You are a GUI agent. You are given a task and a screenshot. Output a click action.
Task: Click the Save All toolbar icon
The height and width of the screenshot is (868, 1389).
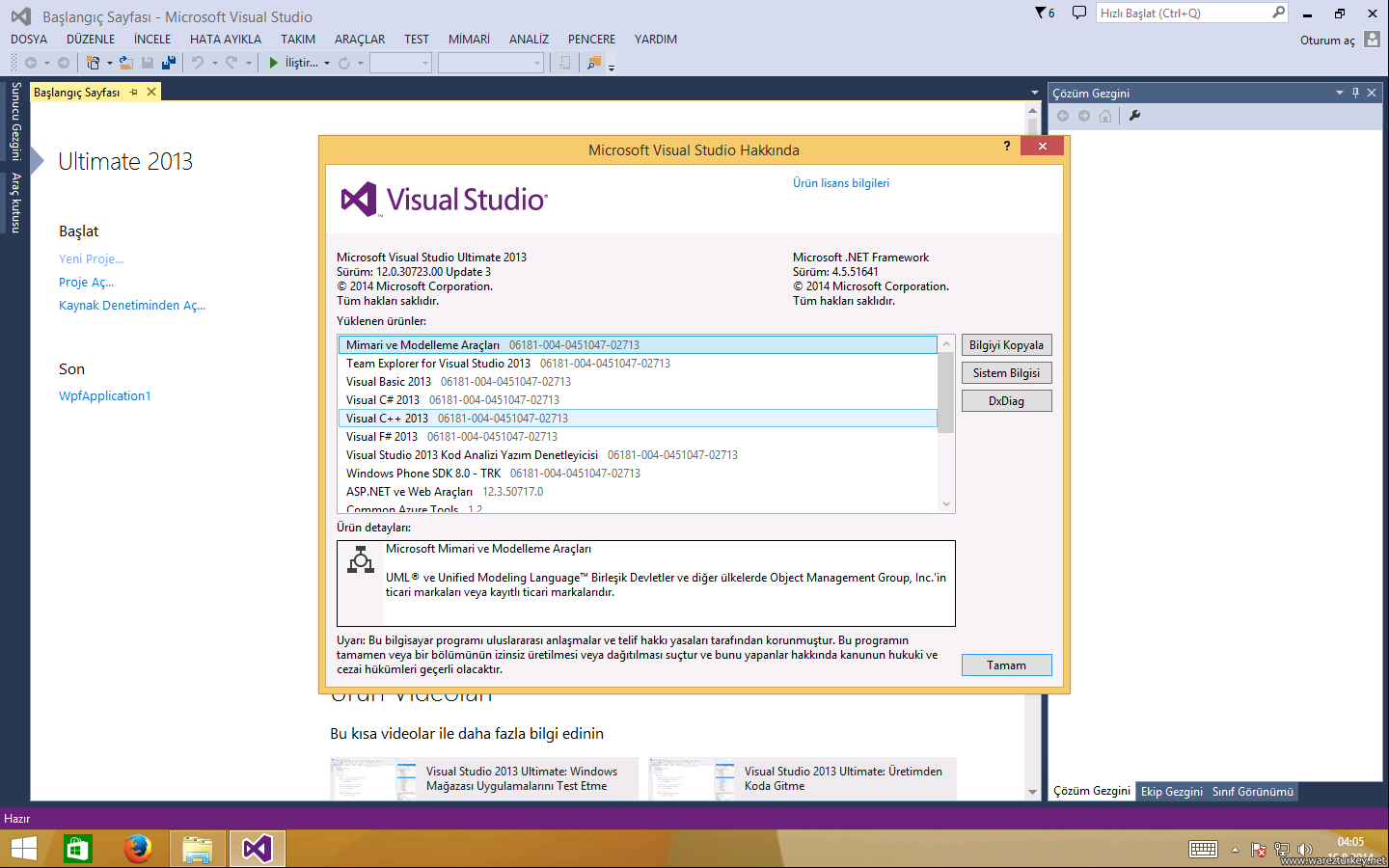point(168,63)
